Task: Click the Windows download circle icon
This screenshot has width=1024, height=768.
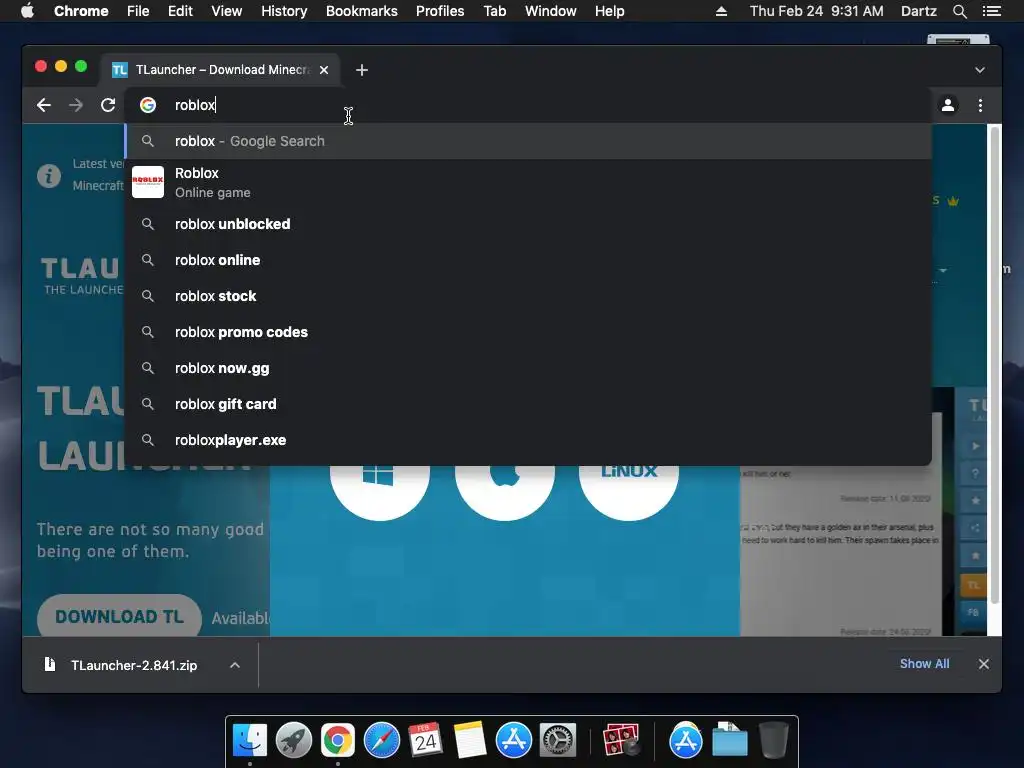Action: click(379, 491)
